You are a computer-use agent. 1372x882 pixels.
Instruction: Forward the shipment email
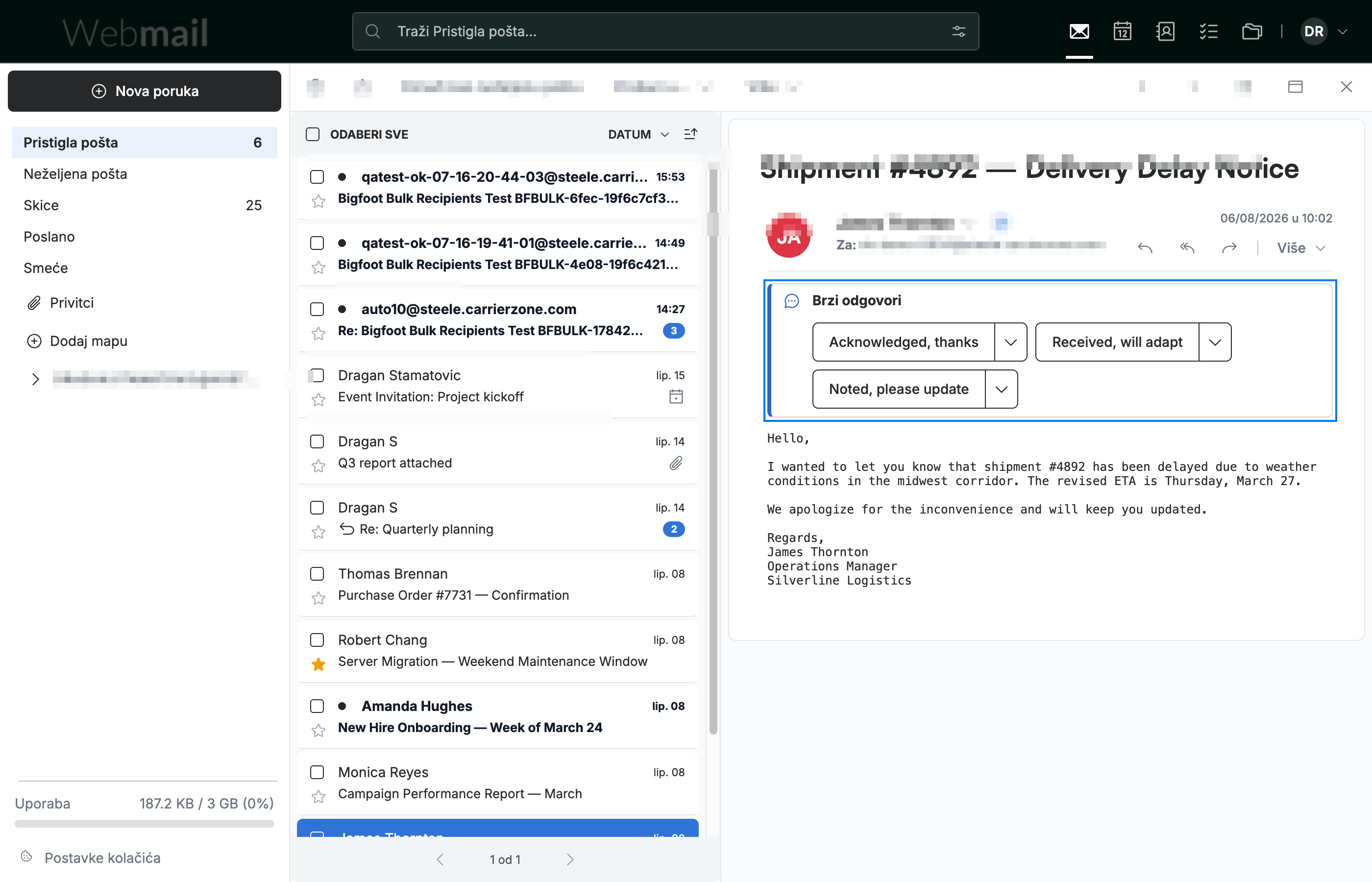(1229, 248)
